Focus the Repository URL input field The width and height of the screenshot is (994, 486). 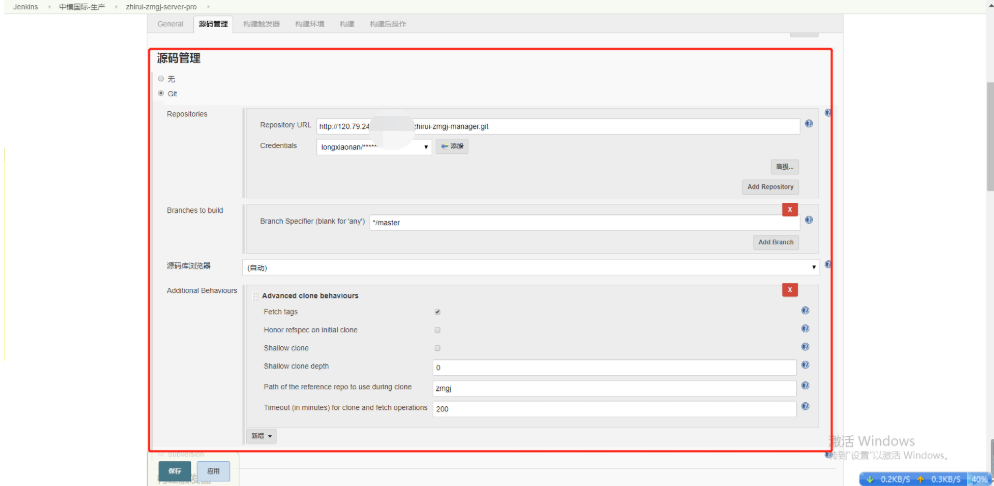click(558, 126)
